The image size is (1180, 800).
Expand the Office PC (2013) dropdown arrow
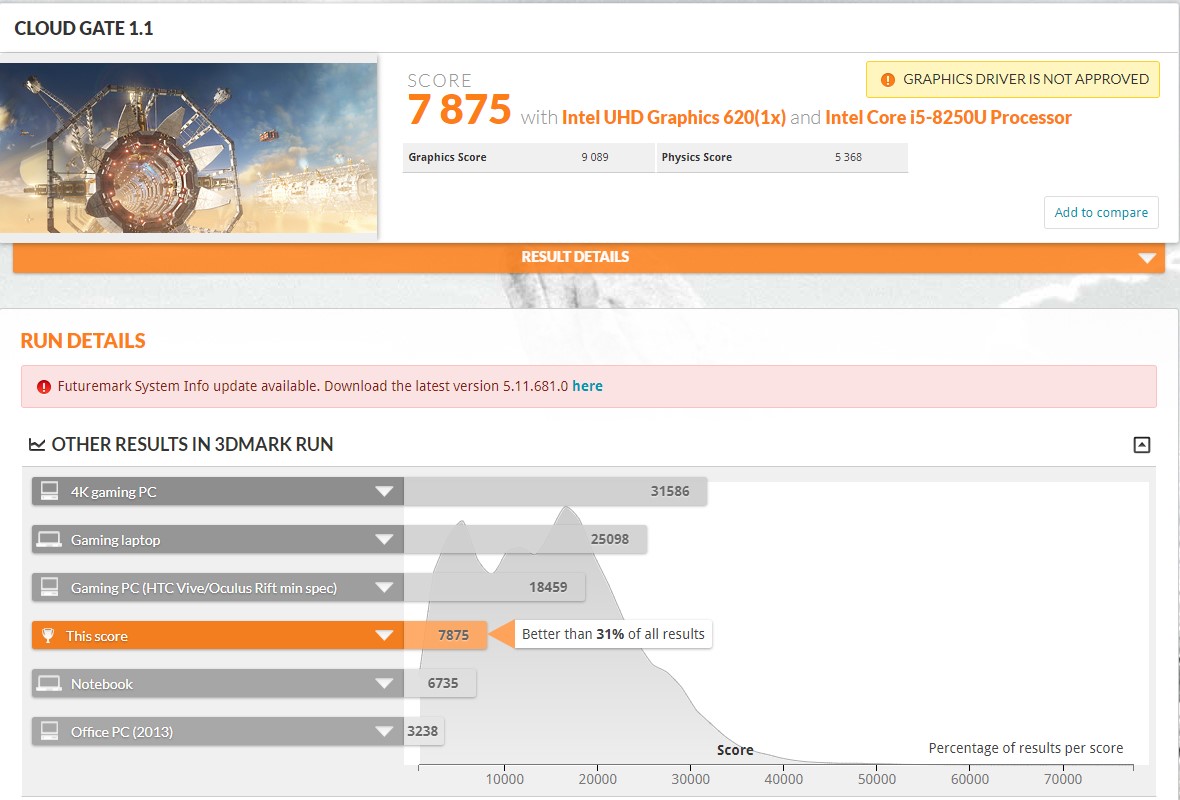(x=384, y=732)
